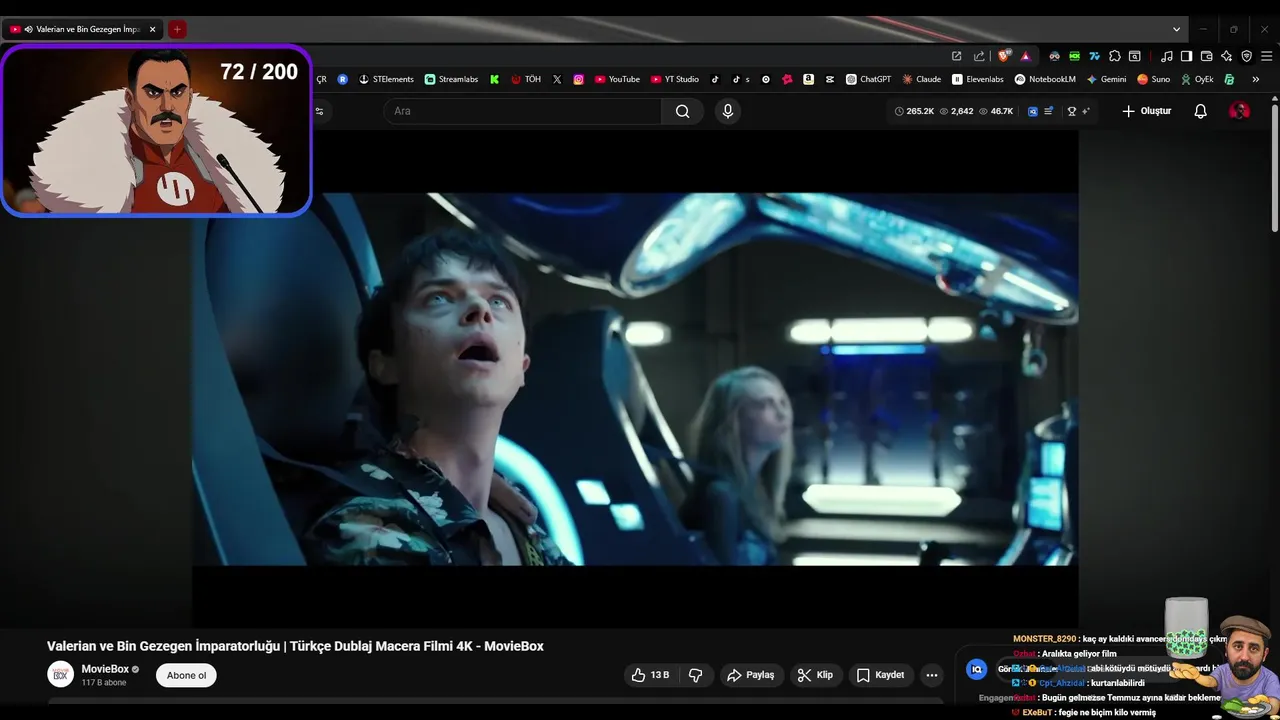The image size is (1280, 720).
Task: Open a new tab with the plus button
Action: coord(177,29)
